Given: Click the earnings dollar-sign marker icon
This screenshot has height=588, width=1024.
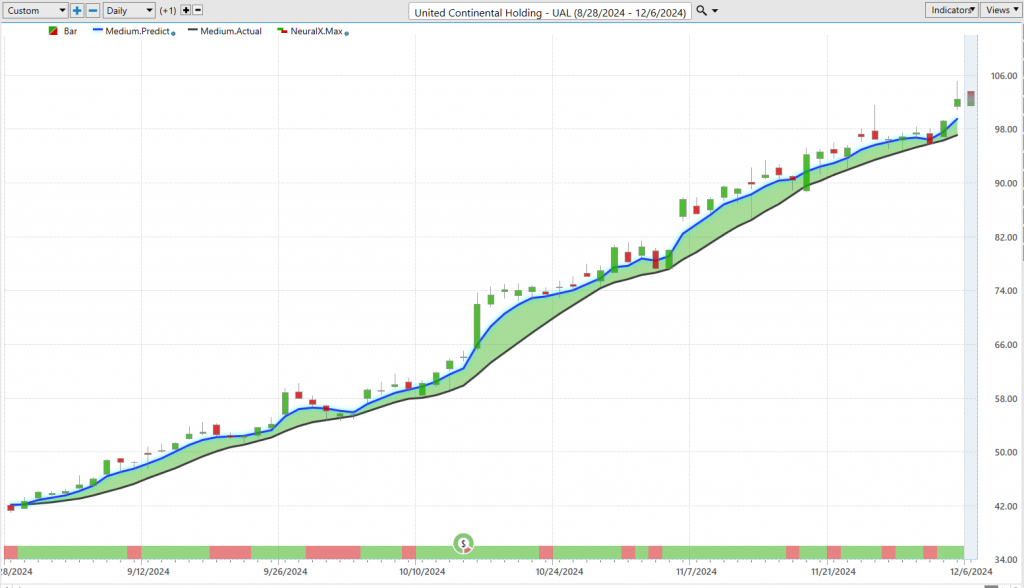Looking at the screenshot, I should point(464,544).
